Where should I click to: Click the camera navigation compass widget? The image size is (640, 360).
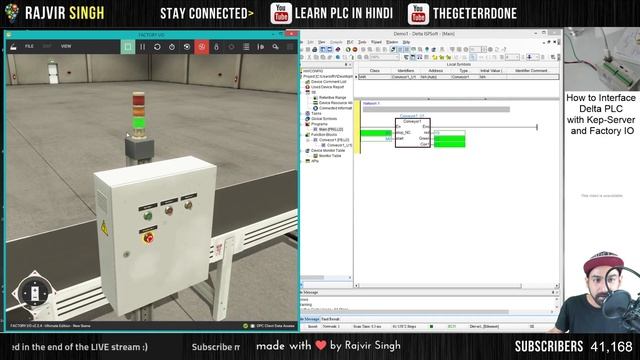tap(34, 292)
